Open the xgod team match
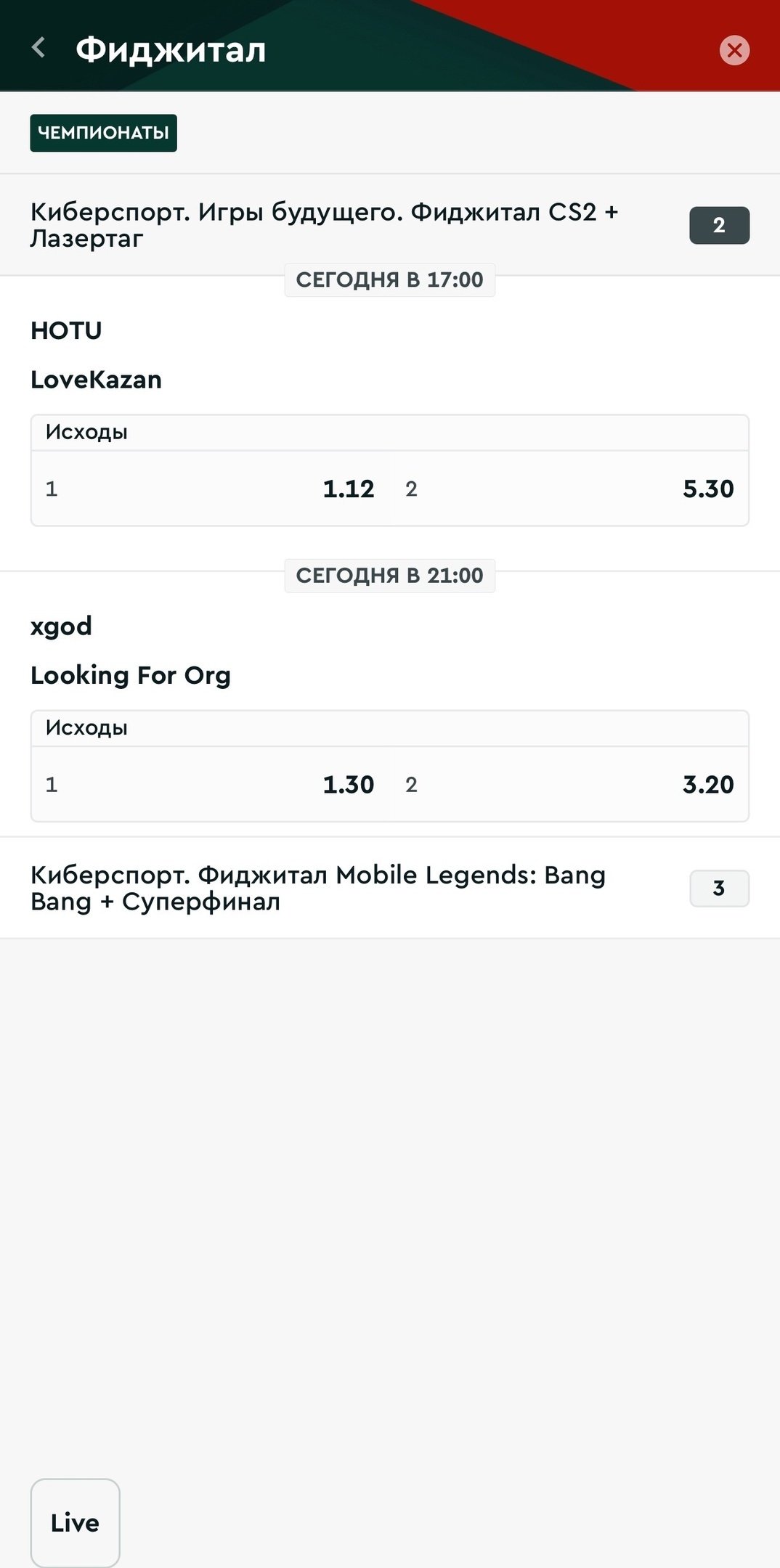The height and width of the screenshot is (1568, 780). coord(61,626)
